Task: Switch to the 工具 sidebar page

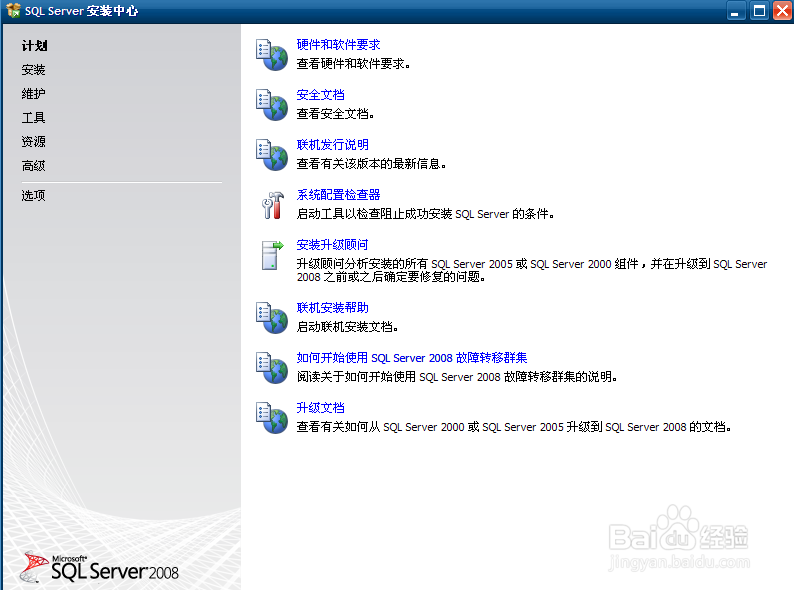Action: [x=33, y=118]
